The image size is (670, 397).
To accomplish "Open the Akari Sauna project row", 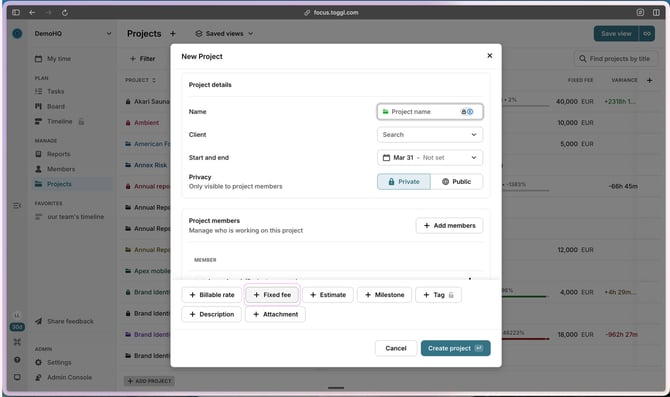I will click(x=152, y=101).
